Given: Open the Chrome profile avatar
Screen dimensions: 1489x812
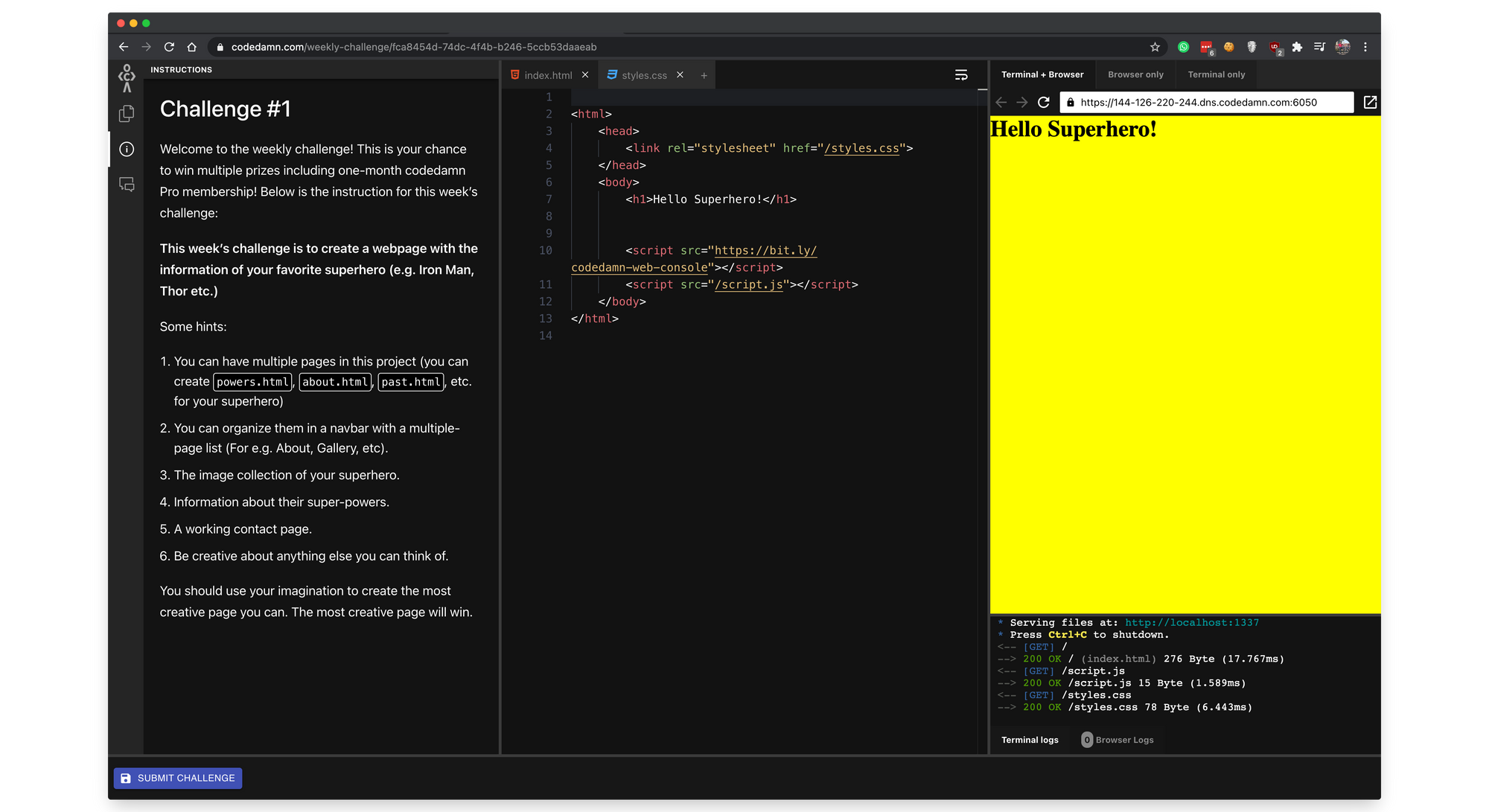Looking at the screenshot, I should [x=1342, y=47].
